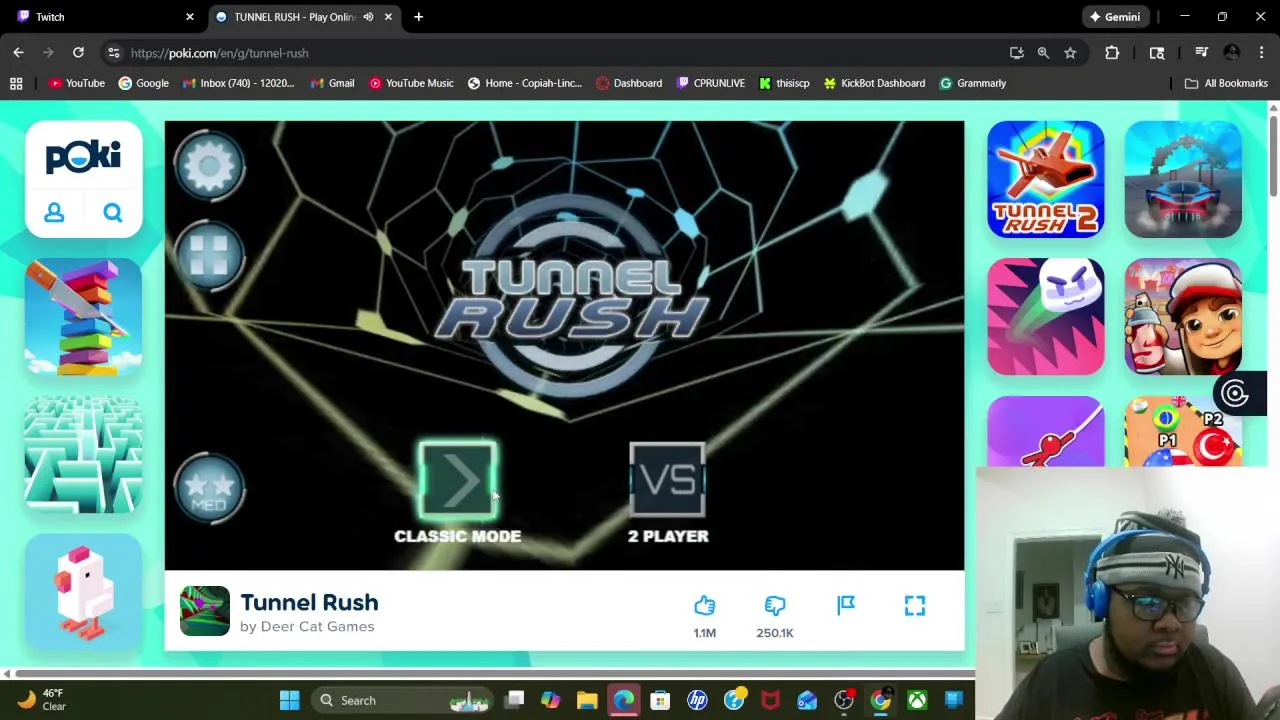Close the Twitch tab
This screenshot has height=720, width=1280.
point(189,17)
